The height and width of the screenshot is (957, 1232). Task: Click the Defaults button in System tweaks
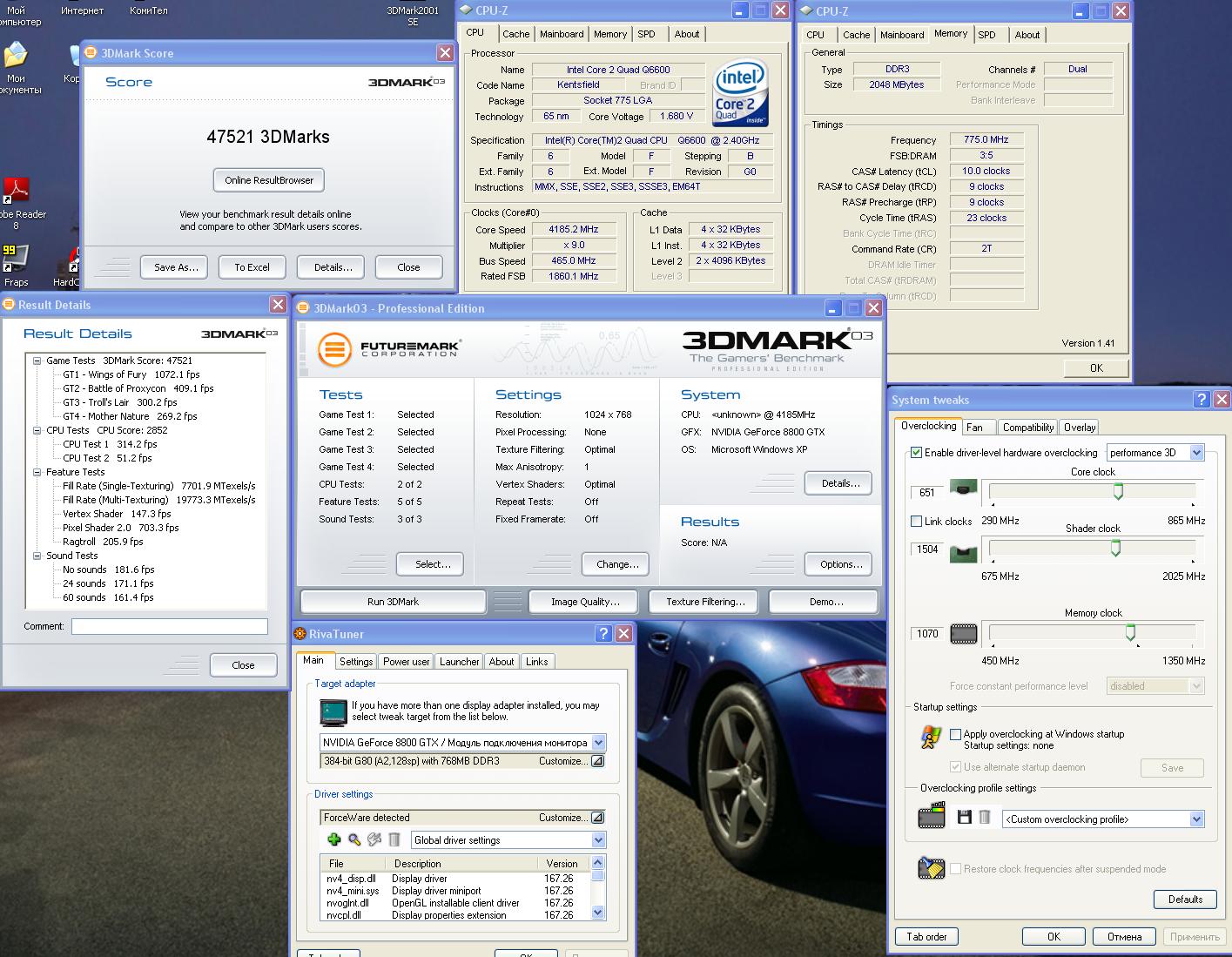coord(1185,900)
